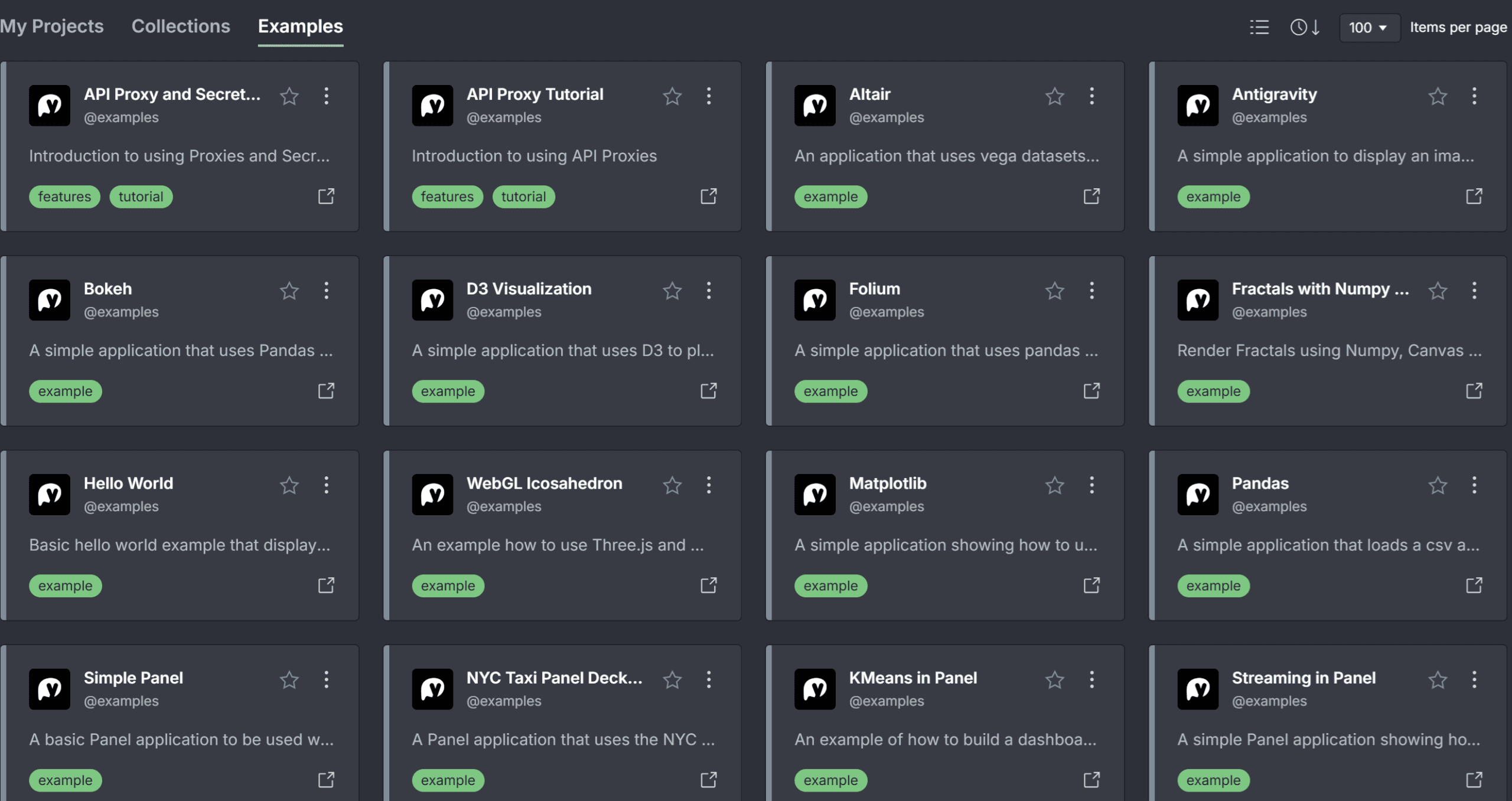Open the Pandas project title
The width and height of the screenshot is (1512, 801).
1260,483
